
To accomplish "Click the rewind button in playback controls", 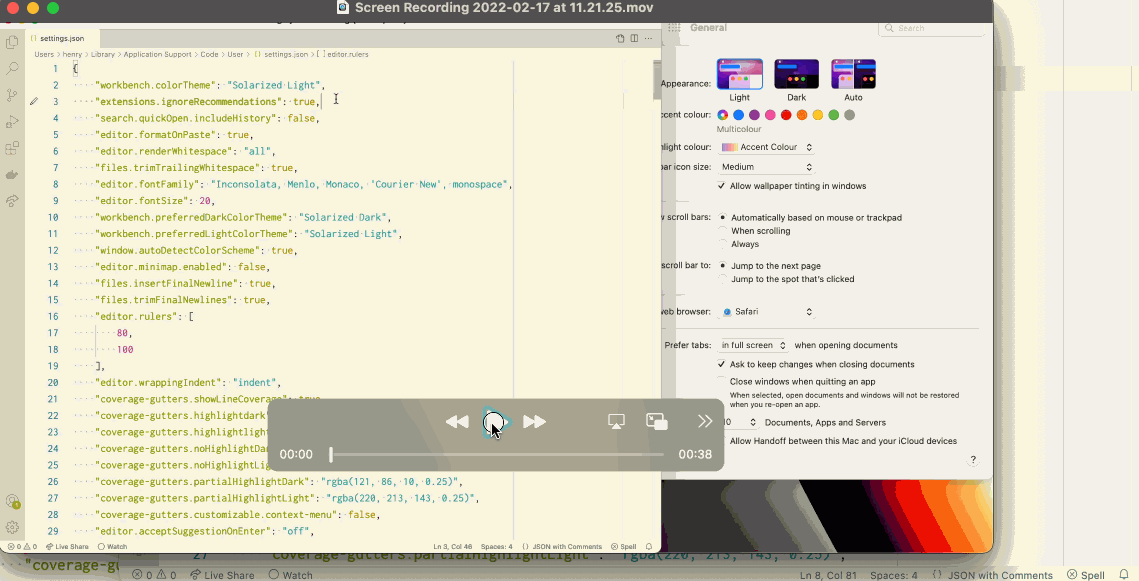I will coord(457,422).
